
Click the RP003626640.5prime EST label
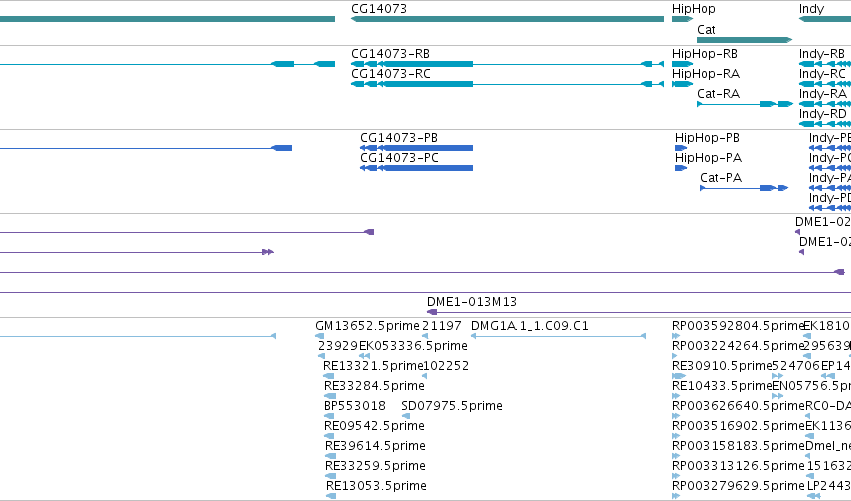point(738,407)
